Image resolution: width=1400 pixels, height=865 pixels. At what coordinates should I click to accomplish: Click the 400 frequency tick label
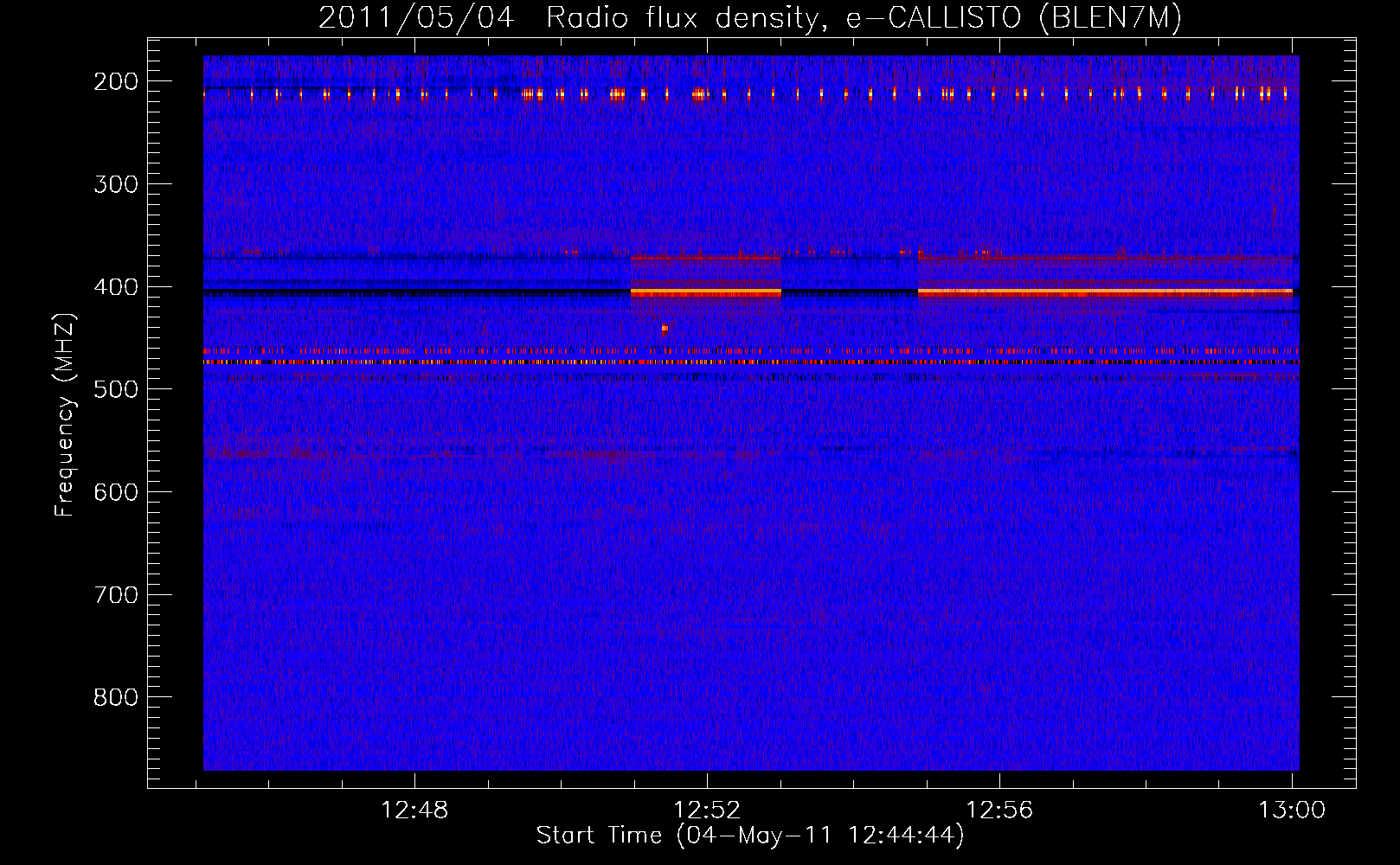point(116,287)
